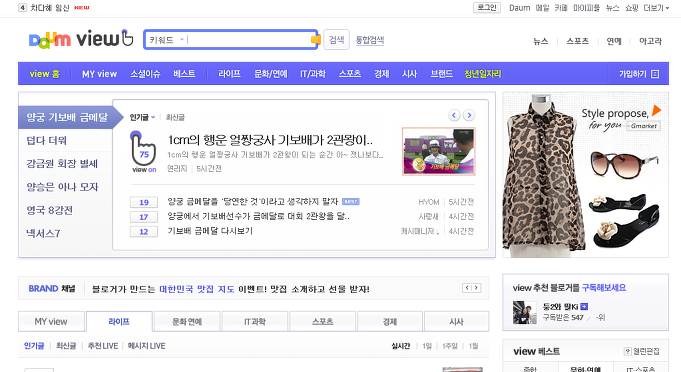Expand the 더보기 menu in the top bar

click(x=656, y=8)
